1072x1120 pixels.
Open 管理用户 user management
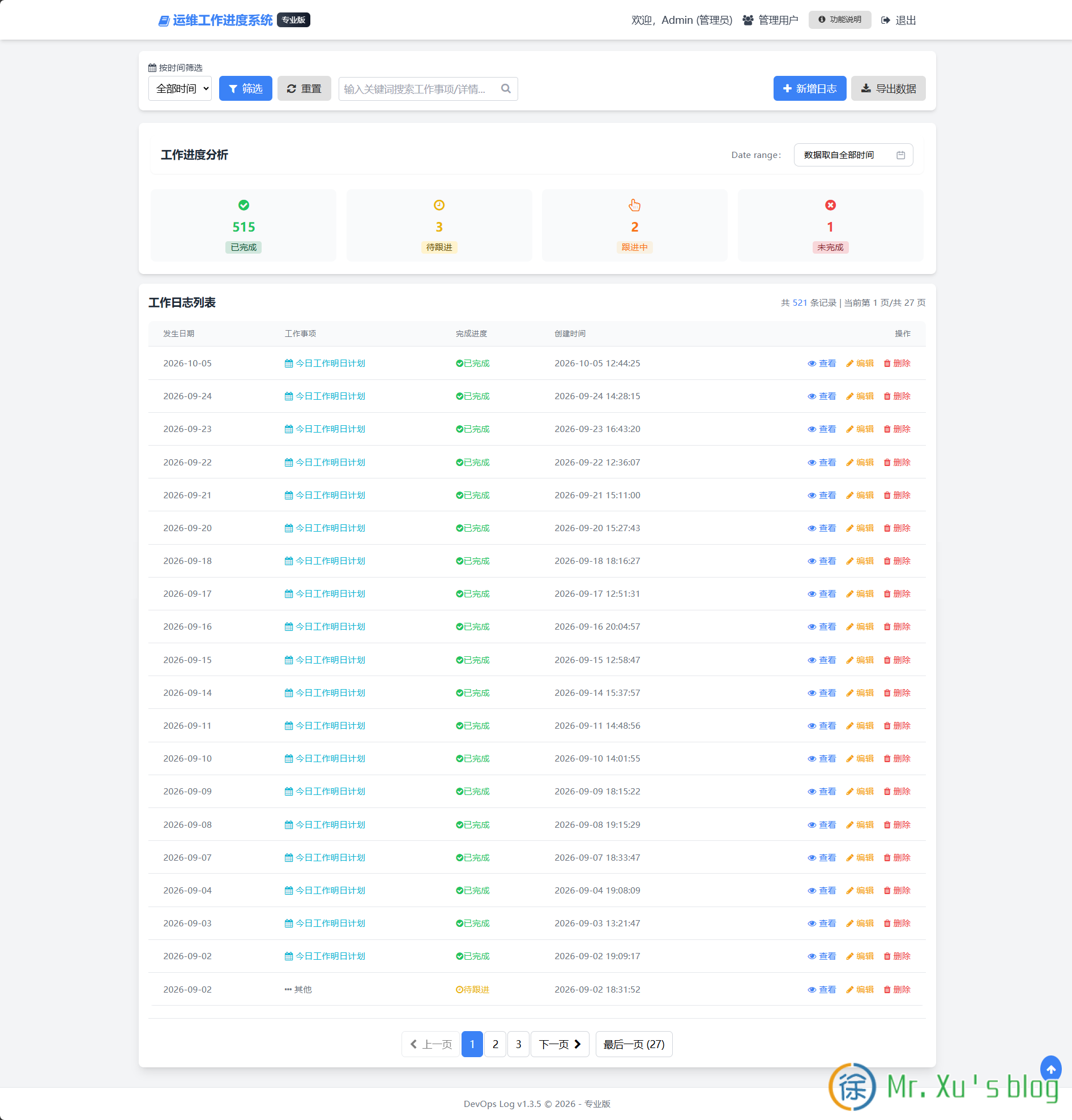point(770,20)
